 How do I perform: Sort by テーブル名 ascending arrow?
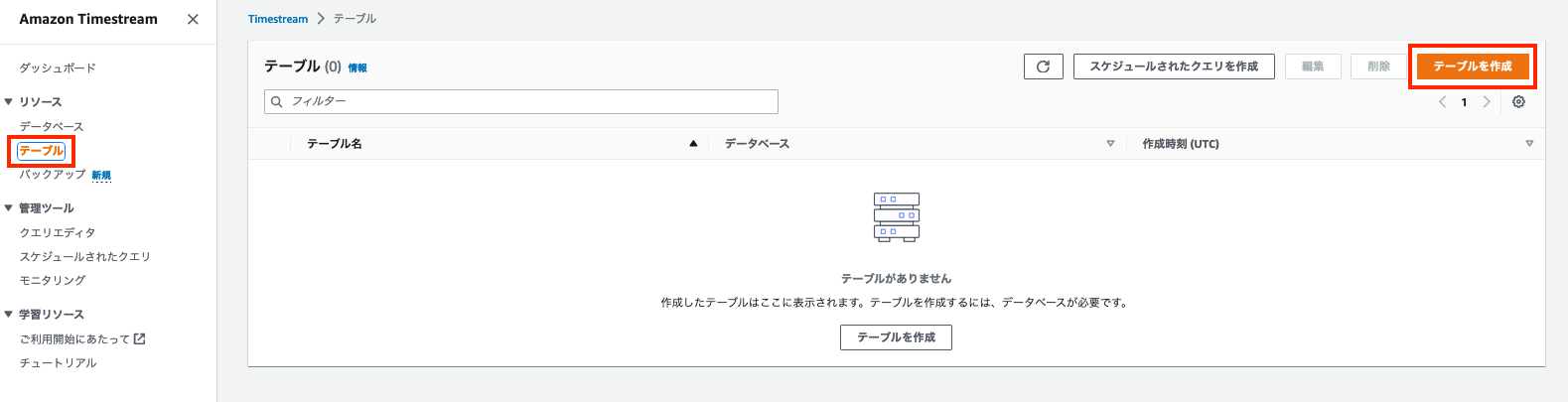coord(693,144)
